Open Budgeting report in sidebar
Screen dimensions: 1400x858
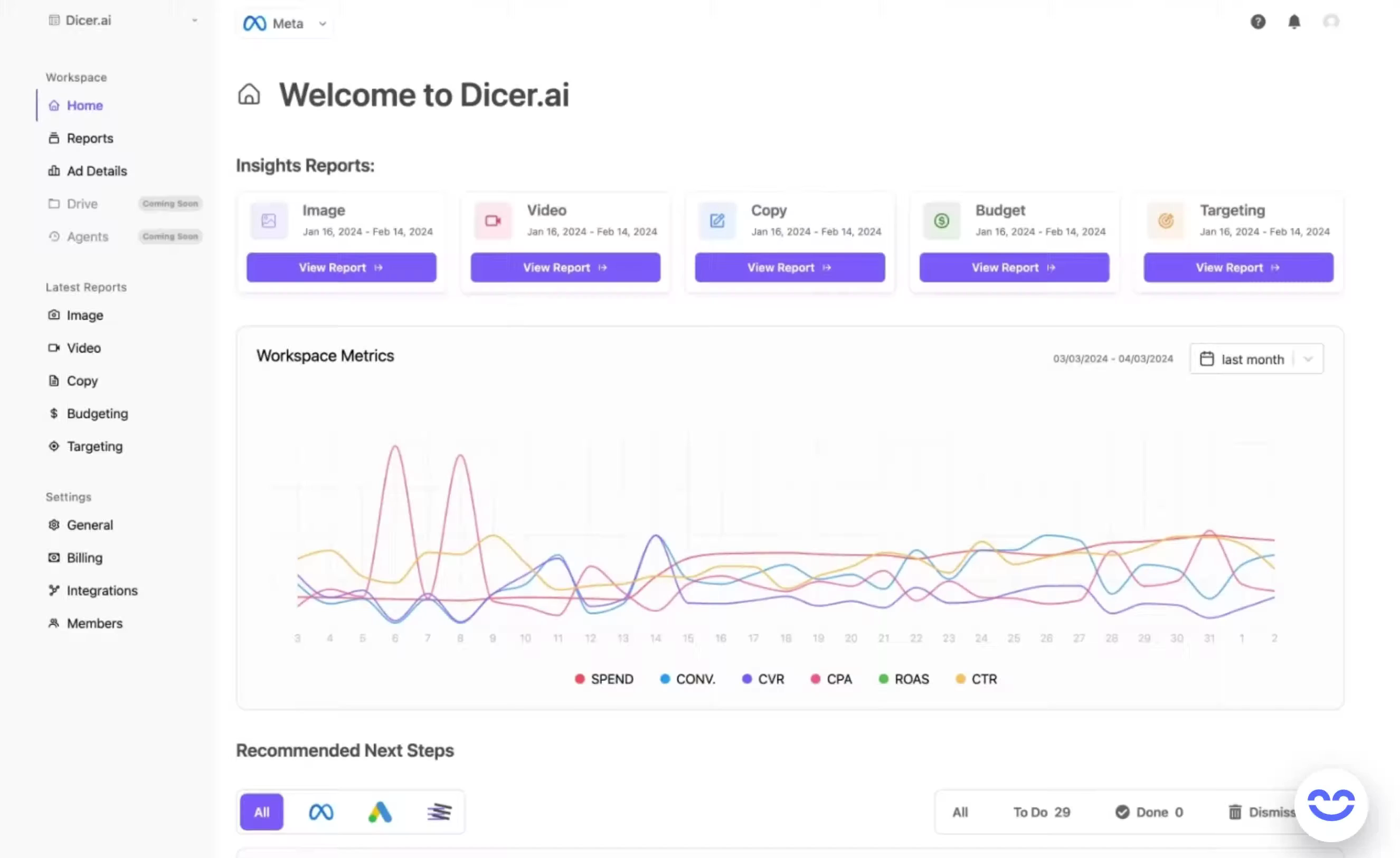point(97,414)
